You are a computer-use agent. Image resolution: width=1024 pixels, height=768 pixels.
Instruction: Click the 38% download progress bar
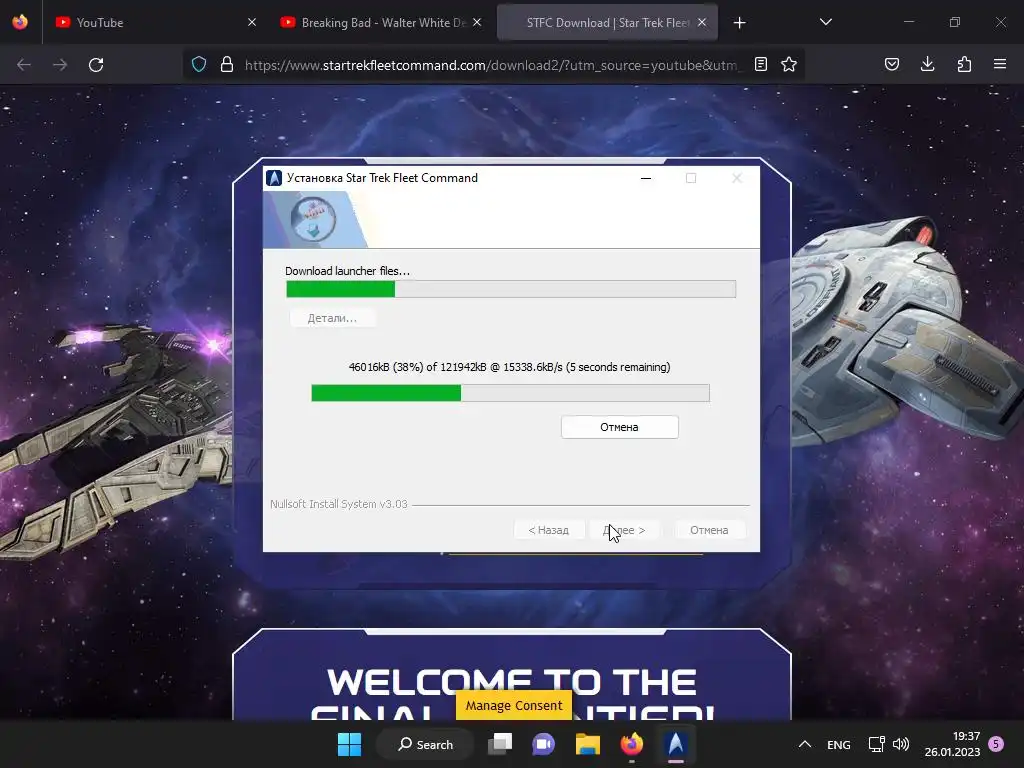[x=511, y=392]
